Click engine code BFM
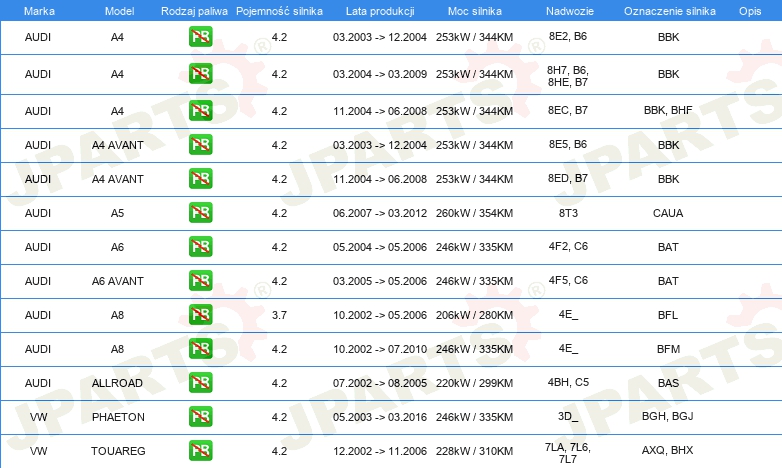 pyautogui.click(x=668, y=349)
